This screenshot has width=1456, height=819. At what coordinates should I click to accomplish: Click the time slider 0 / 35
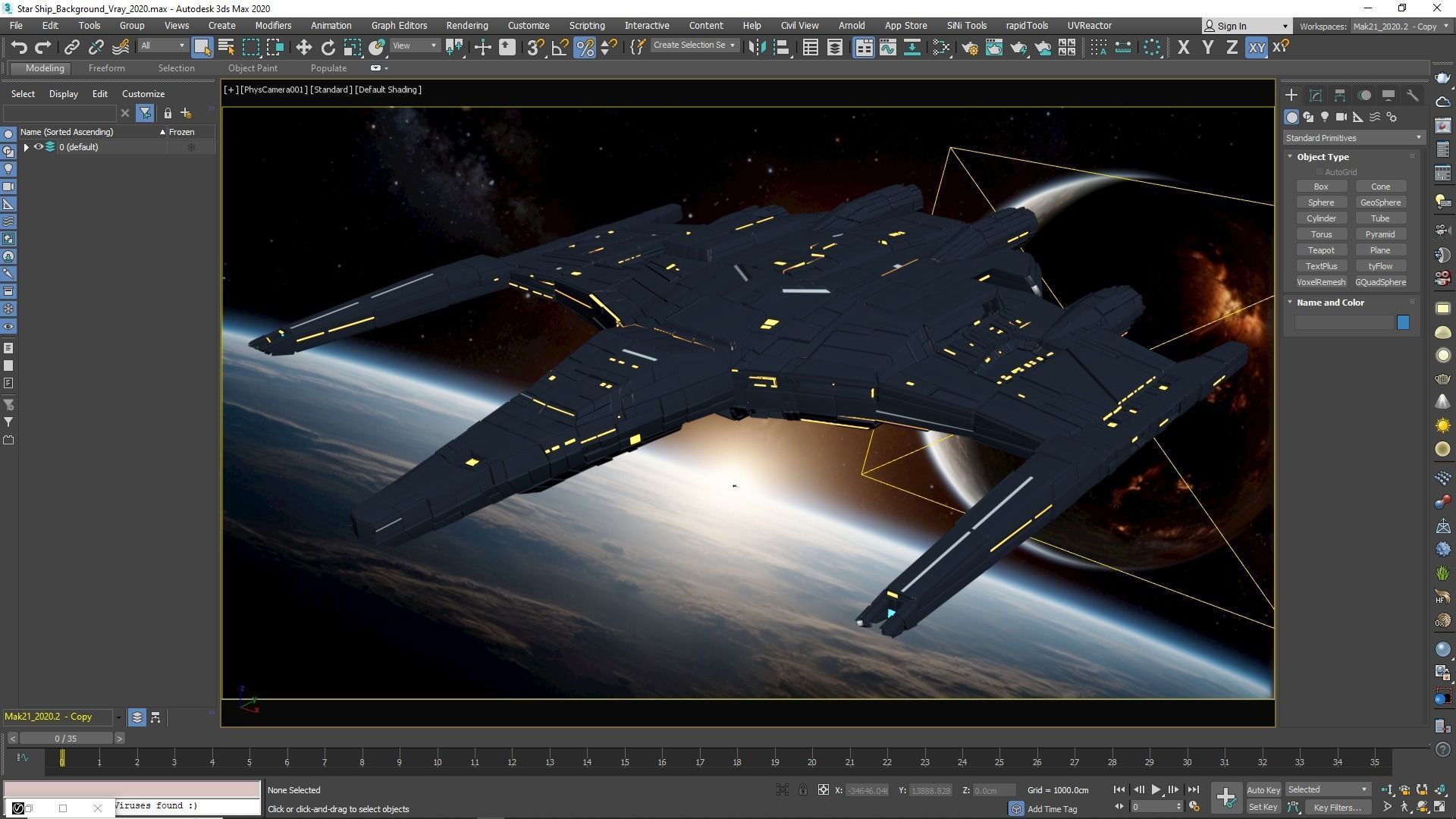[66, 739]
